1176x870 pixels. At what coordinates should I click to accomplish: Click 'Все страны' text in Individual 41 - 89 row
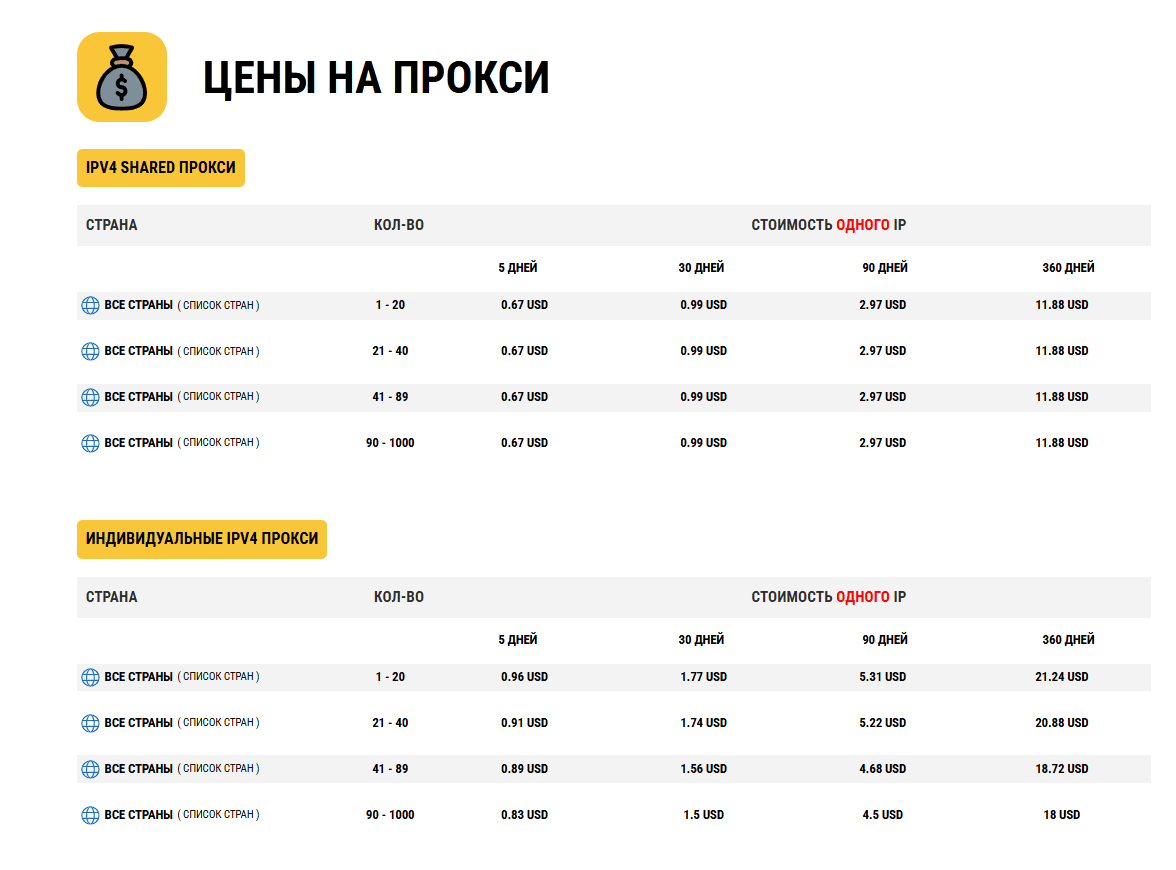(x=139, y=769)
